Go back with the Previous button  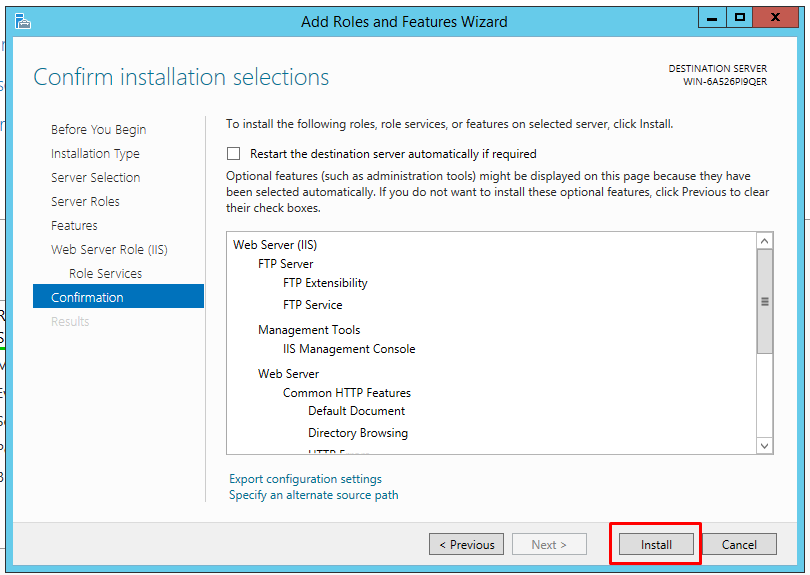pos(466,545)
